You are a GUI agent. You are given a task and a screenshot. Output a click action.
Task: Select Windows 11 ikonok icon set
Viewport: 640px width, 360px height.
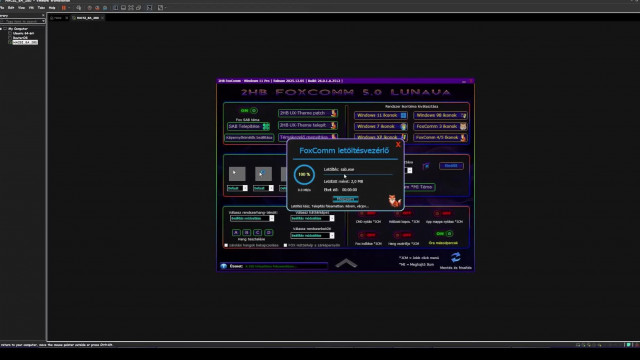click(380, 116)
